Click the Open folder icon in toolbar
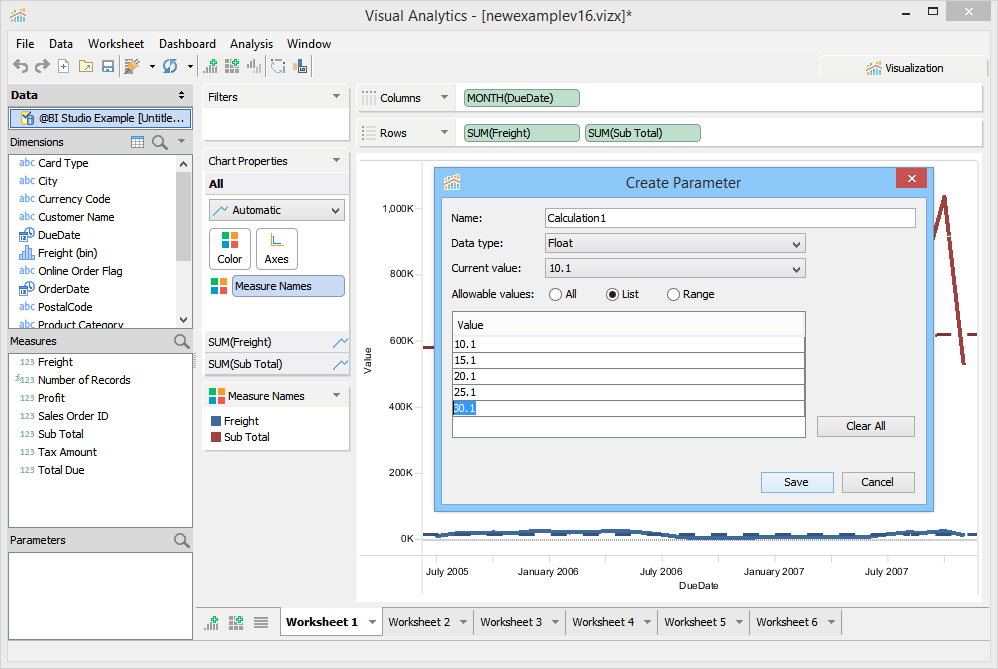 (x=86, y=66)
